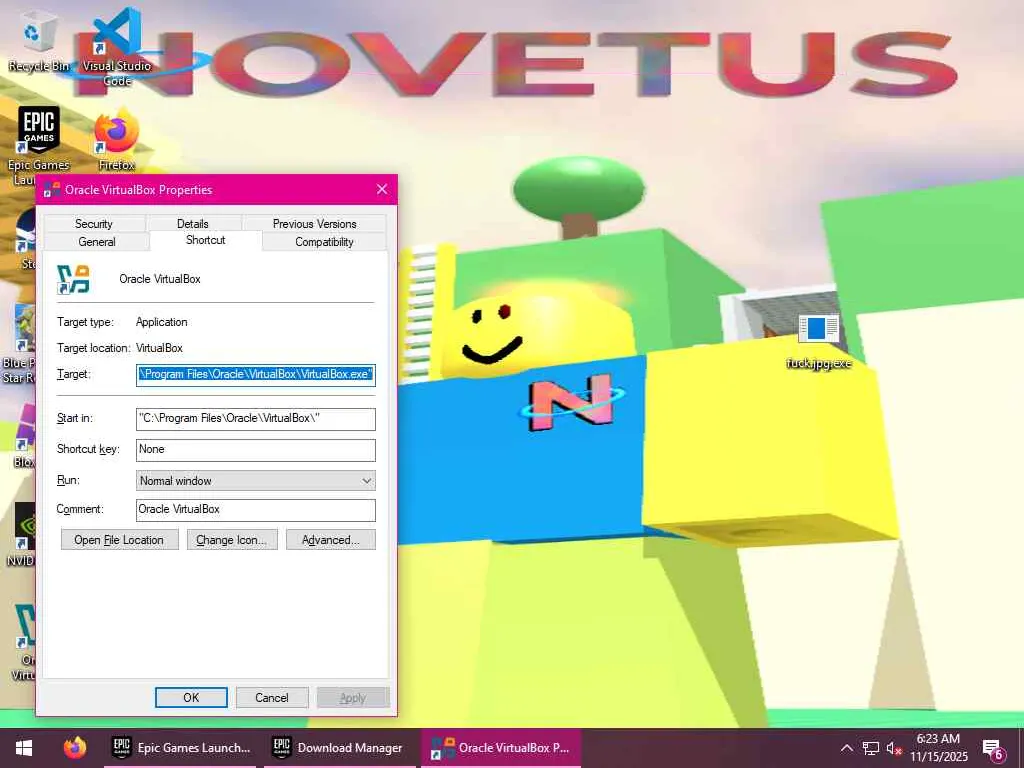Viewport: 1024px width, 768px height.
Task: Switch to the Security tab
Action: click(94, 223)
